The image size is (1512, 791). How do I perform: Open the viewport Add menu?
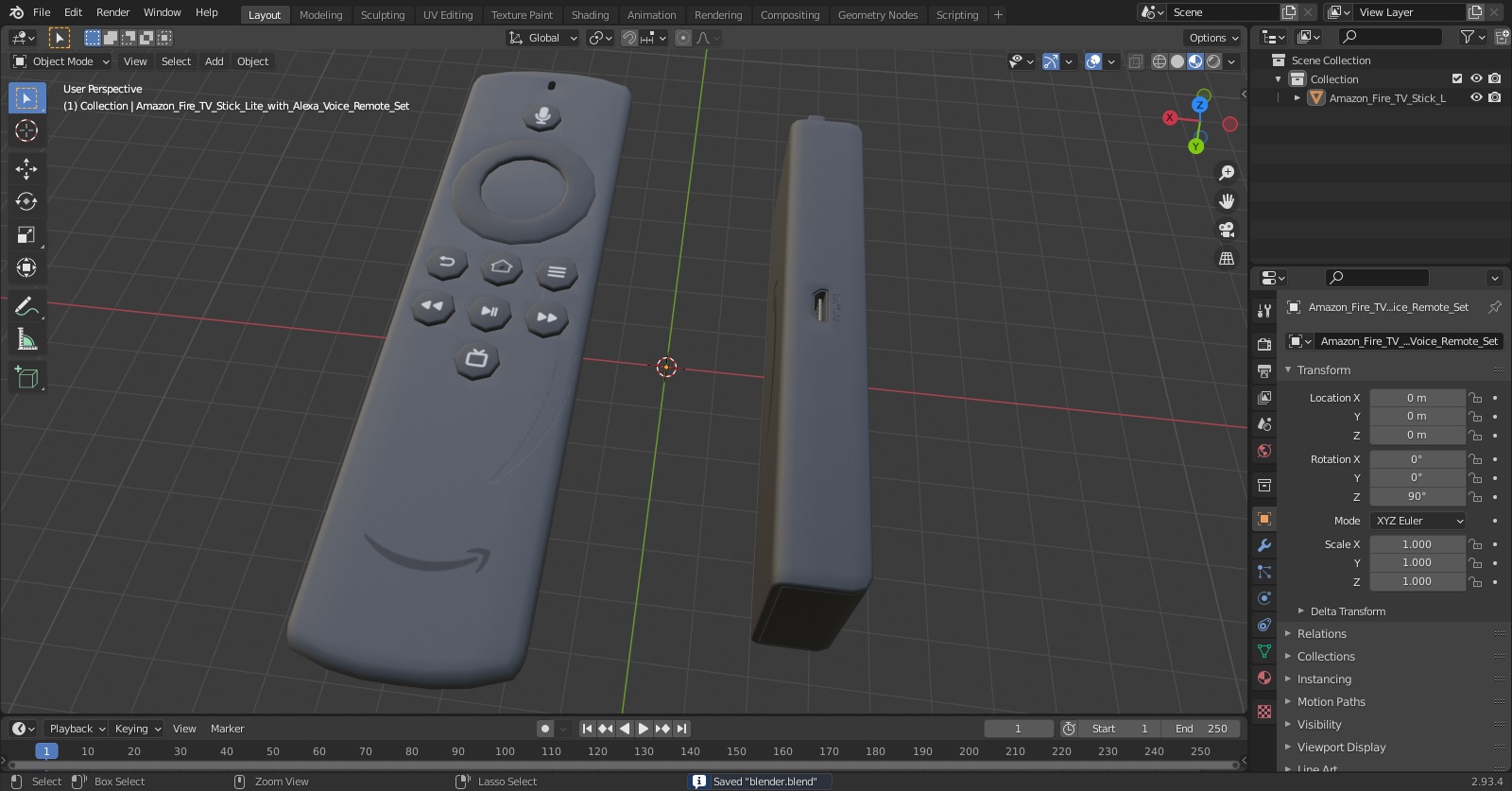pyautogui.click(x=215, y=61)
